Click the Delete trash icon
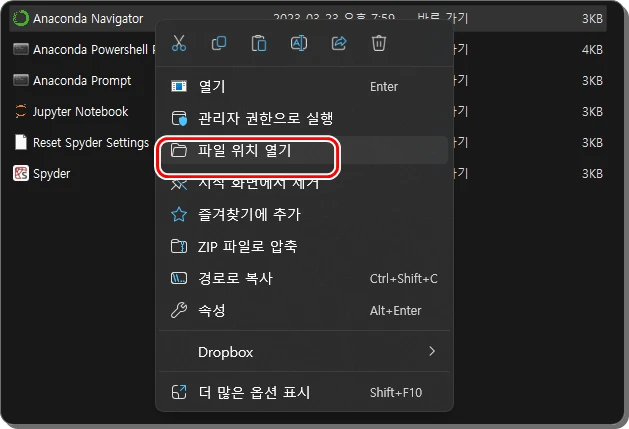 [x=379, y=43]
